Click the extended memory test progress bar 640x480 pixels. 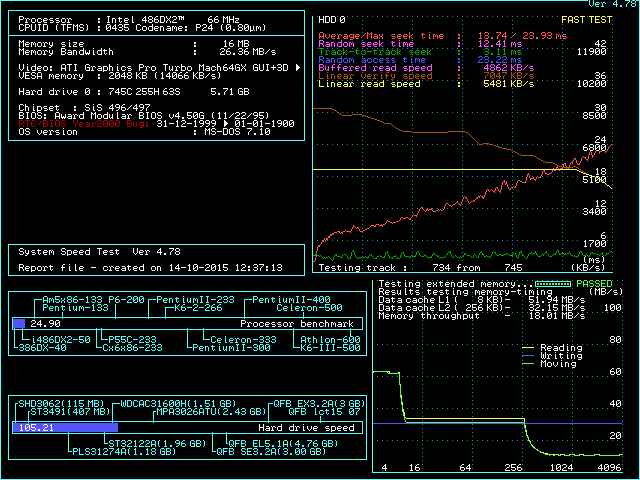553,284
